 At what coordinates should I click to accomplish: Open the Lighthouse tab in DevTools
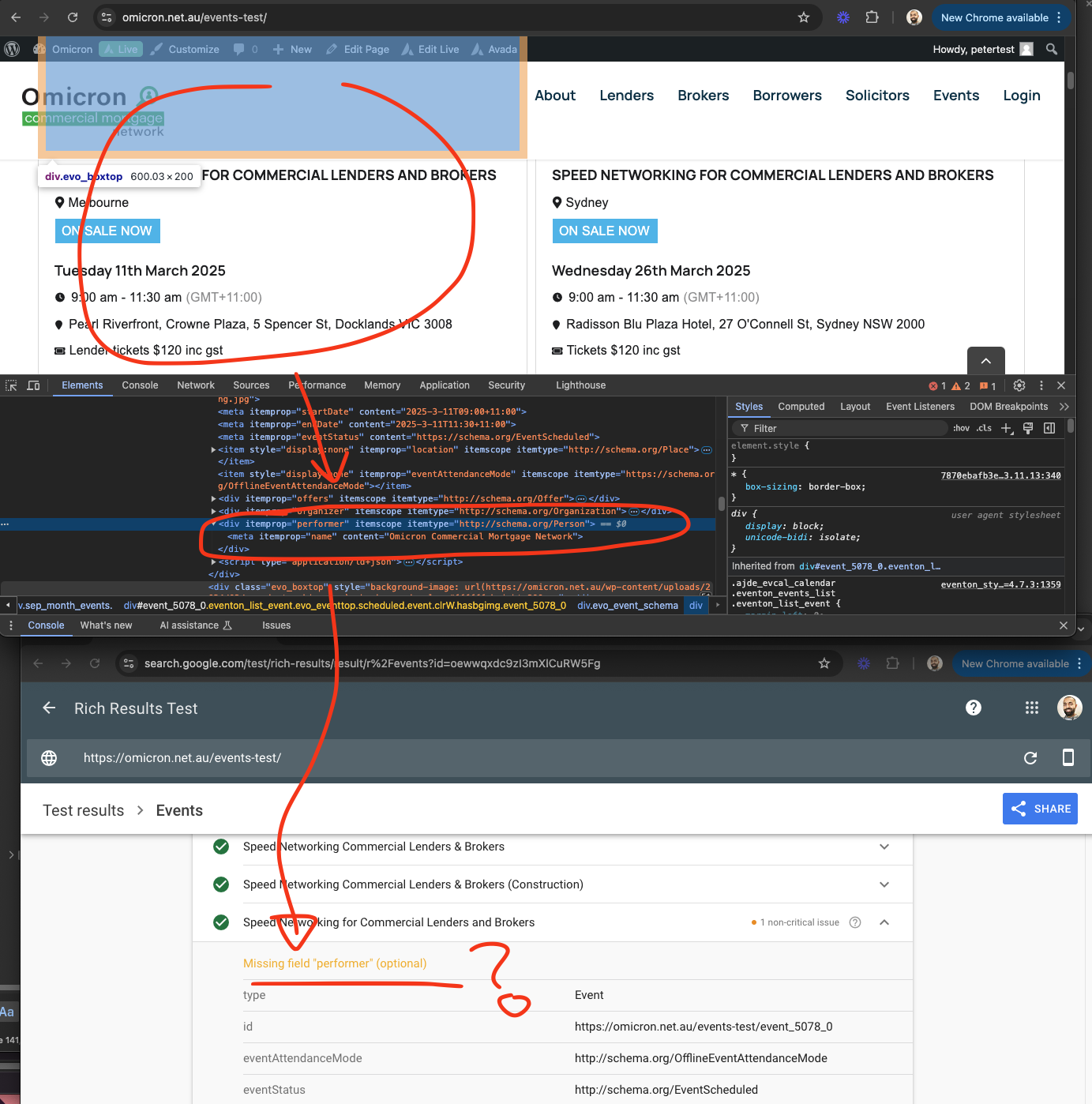(581, 385)
